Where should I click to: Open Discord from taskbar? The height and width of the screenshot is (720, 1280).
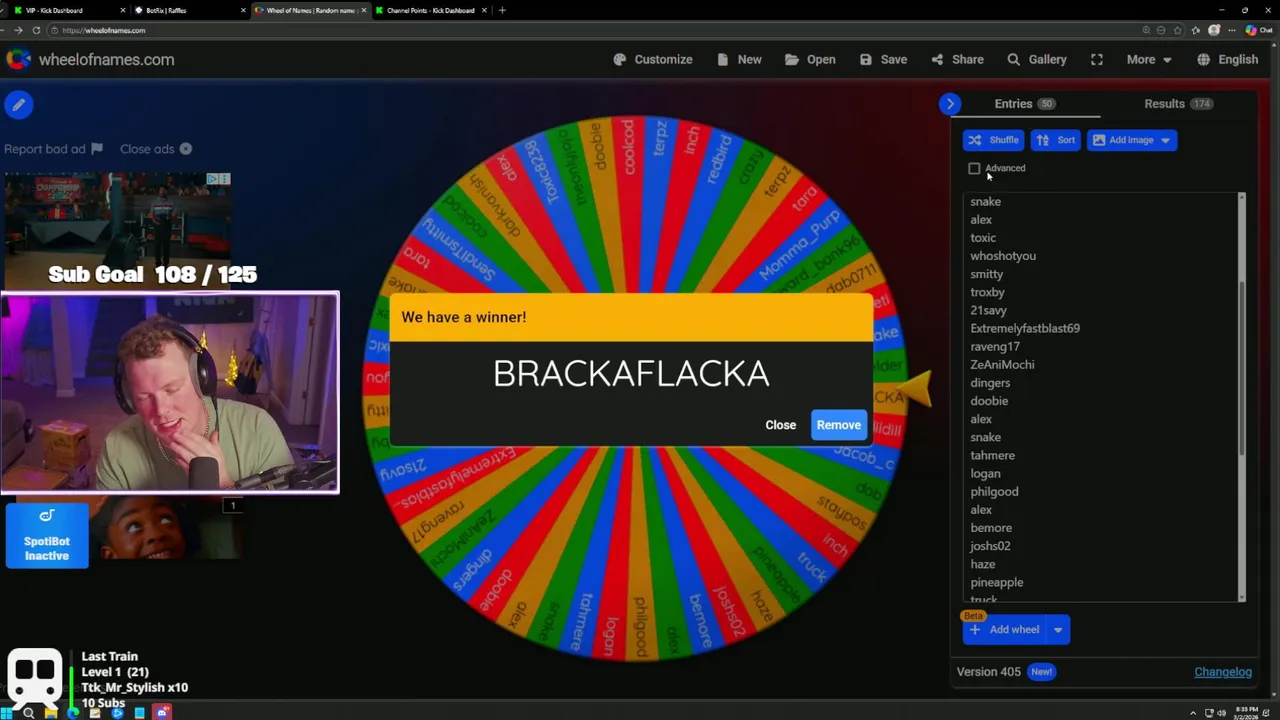point(162,713)
